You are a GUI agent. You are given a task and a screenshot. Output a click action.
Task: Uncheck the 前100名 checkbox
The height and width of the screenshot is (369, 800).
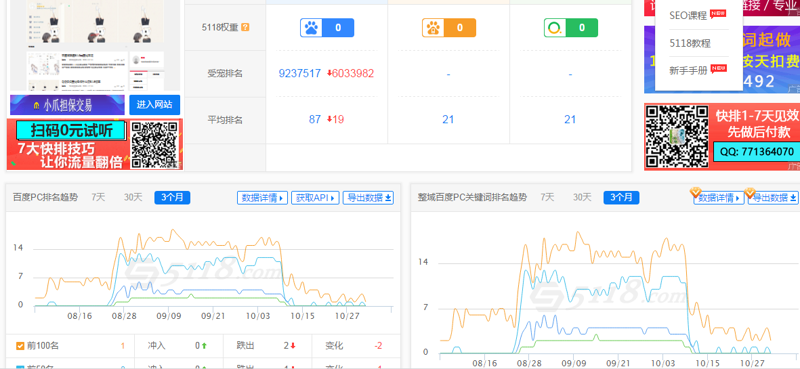click(20, 346)
